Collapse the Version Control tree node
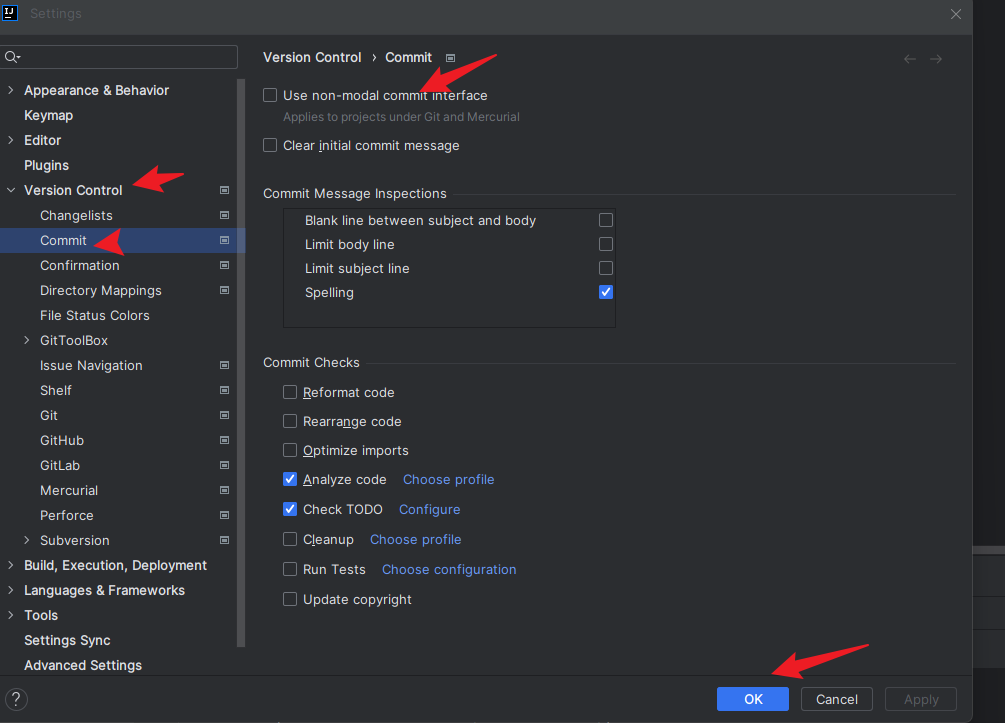Viewport: 1005px width, 723px height. [x=11, y=190]
